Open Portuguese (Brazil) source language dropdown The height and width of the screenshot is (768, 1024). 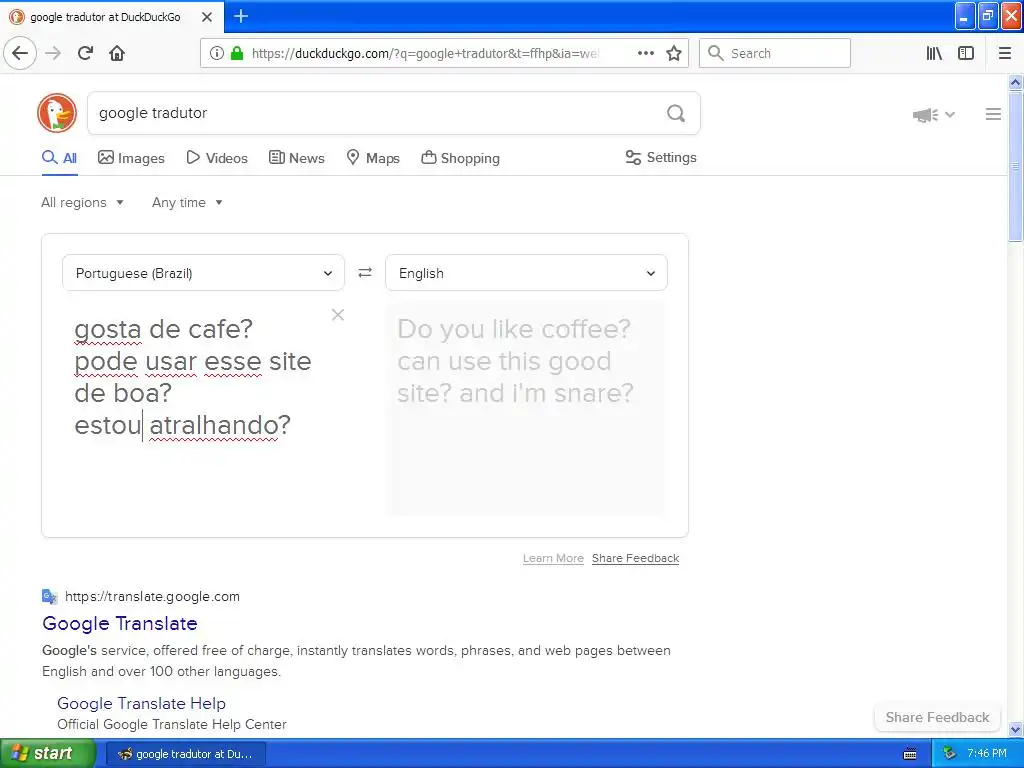[x=203, y=273]
